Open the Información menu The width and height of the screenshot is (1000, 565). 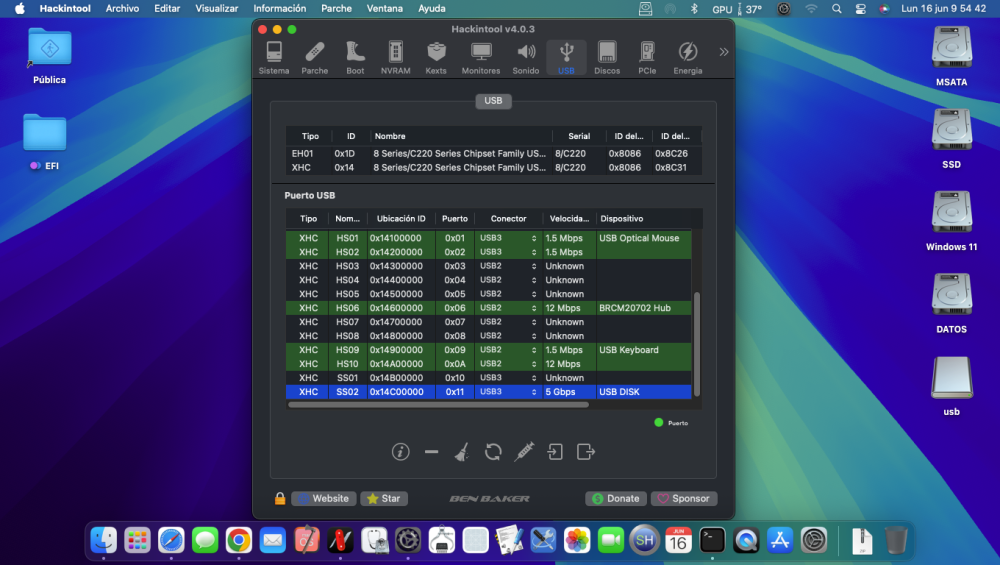click(279, 8)
